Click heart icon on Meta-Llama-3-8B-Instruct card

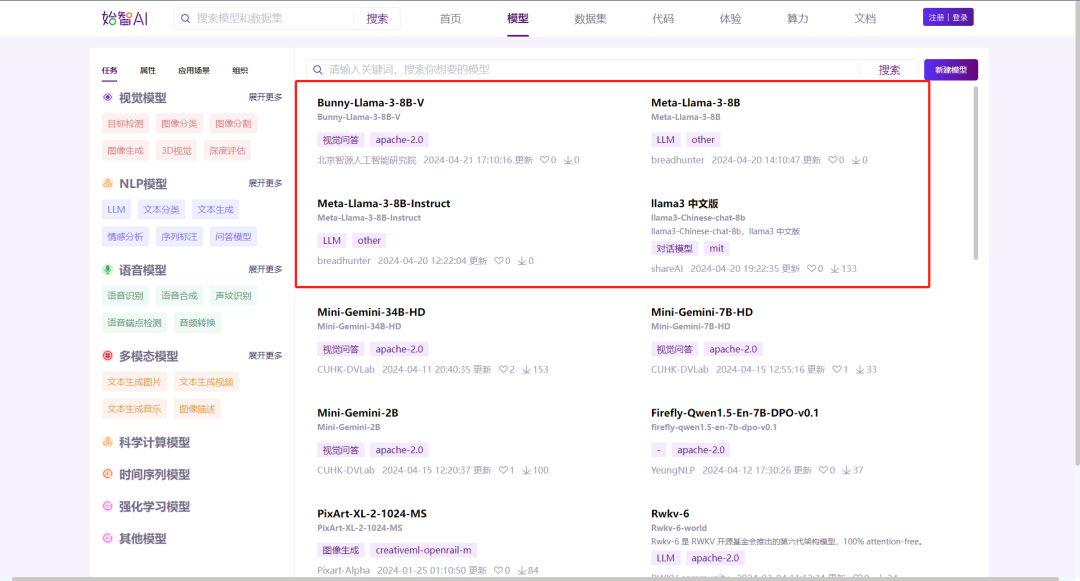tap(499, 261)
